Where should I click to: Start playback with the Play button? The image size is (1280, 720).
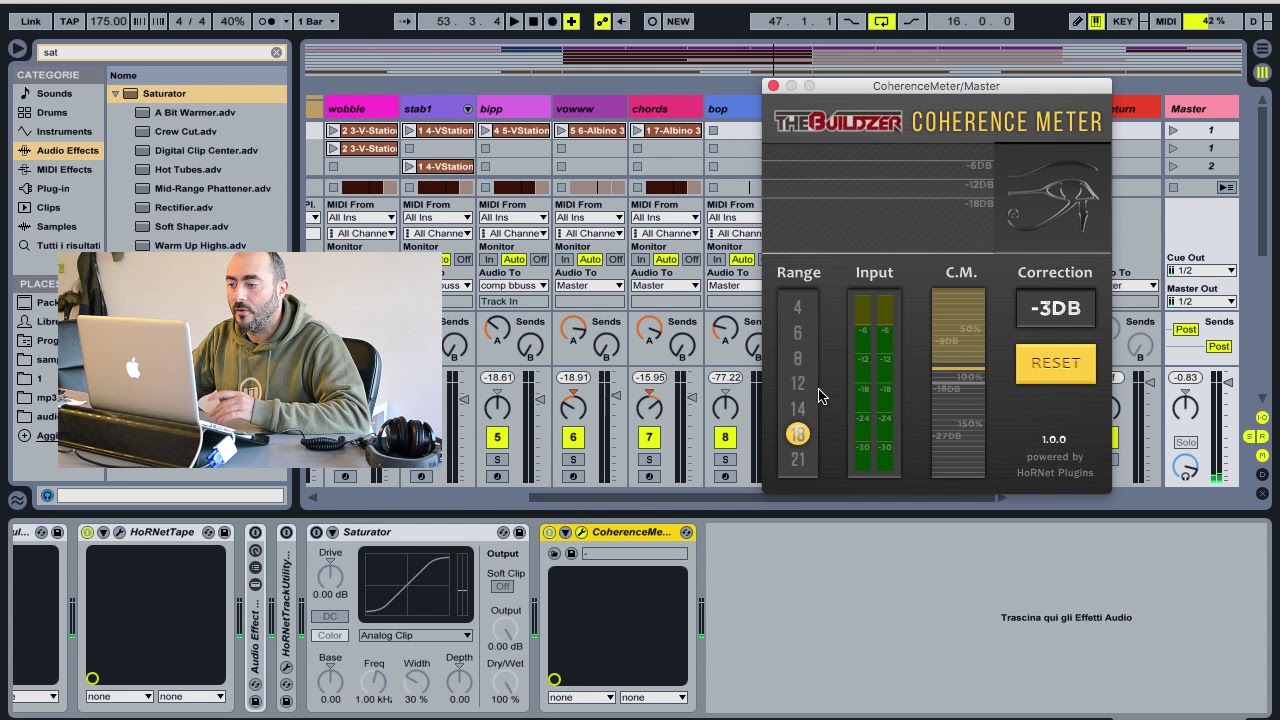pyautogui.click(x=514, y=21)
